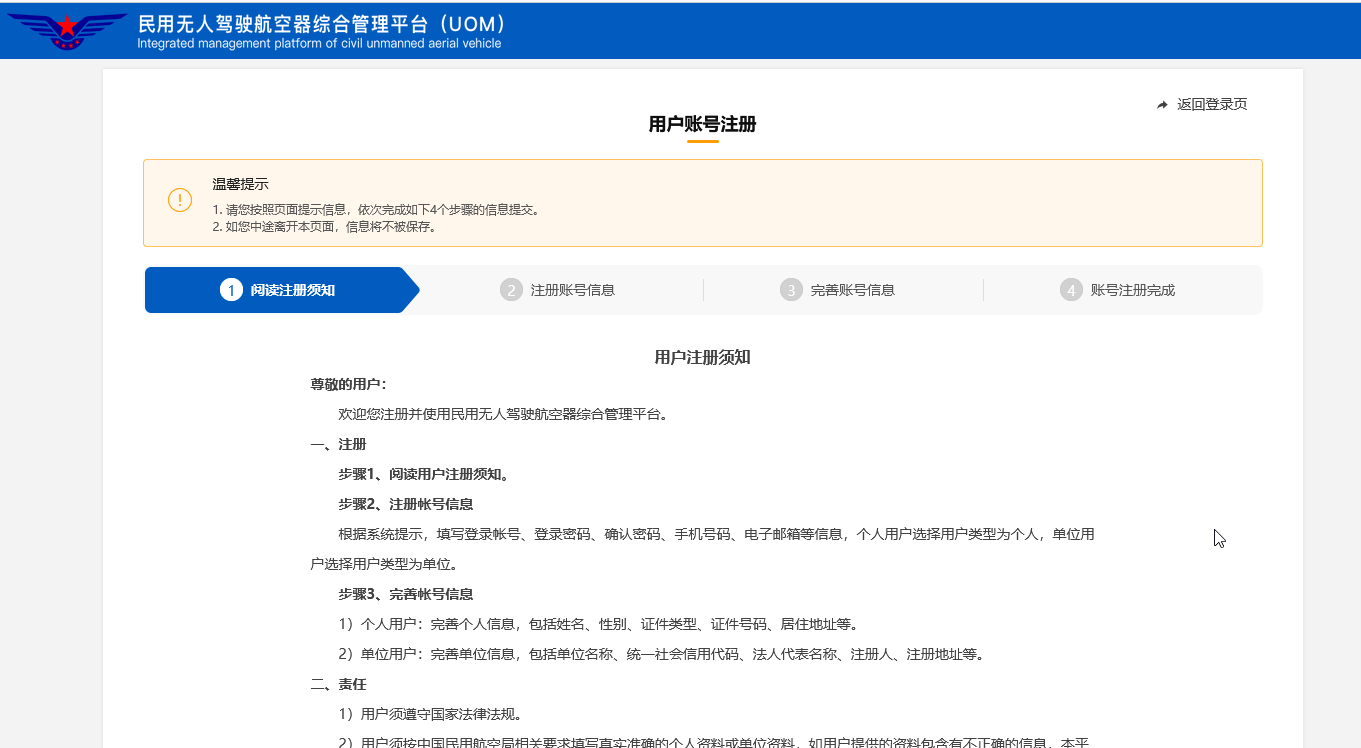Image resolution: width=1361 pixels, height=748 pixels.
Task: Click the English platform subtitle in header
Action: [319, 44]
